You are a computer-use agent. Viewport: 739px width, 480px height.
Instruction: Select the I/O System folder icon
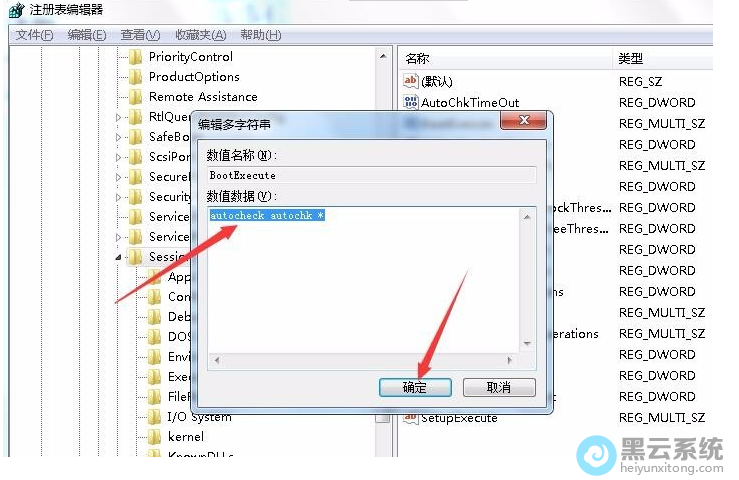[155, 417]
